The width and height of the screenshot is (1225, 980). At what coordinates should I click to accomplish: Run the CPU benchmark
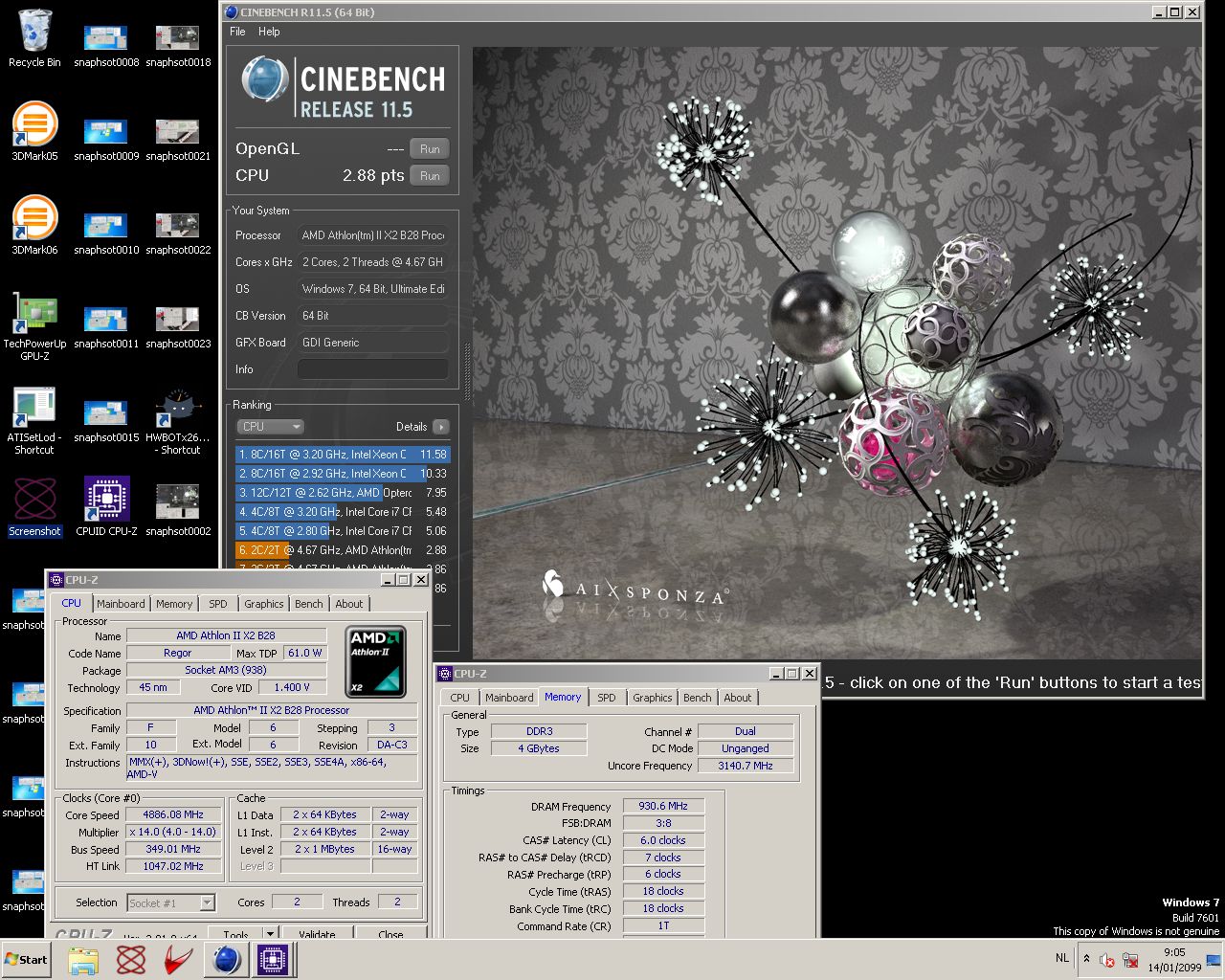[x=430, y=176]
